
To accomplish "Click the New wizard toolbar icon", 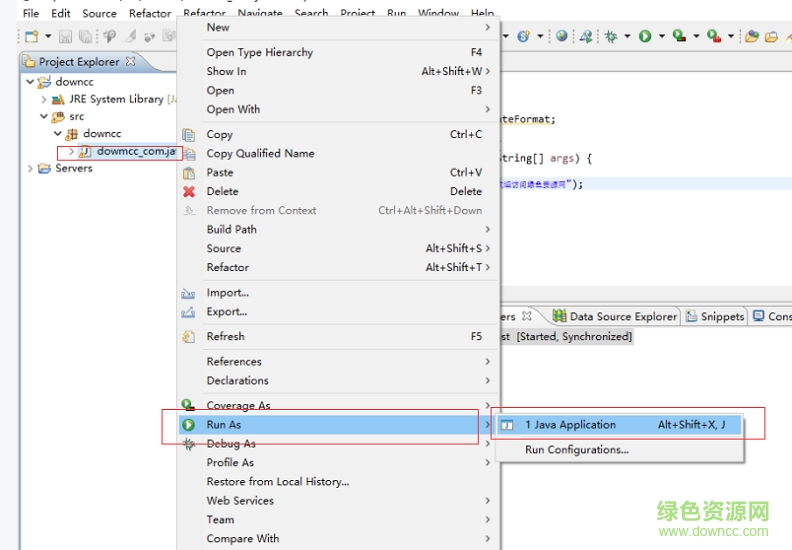I will [31, 36].
